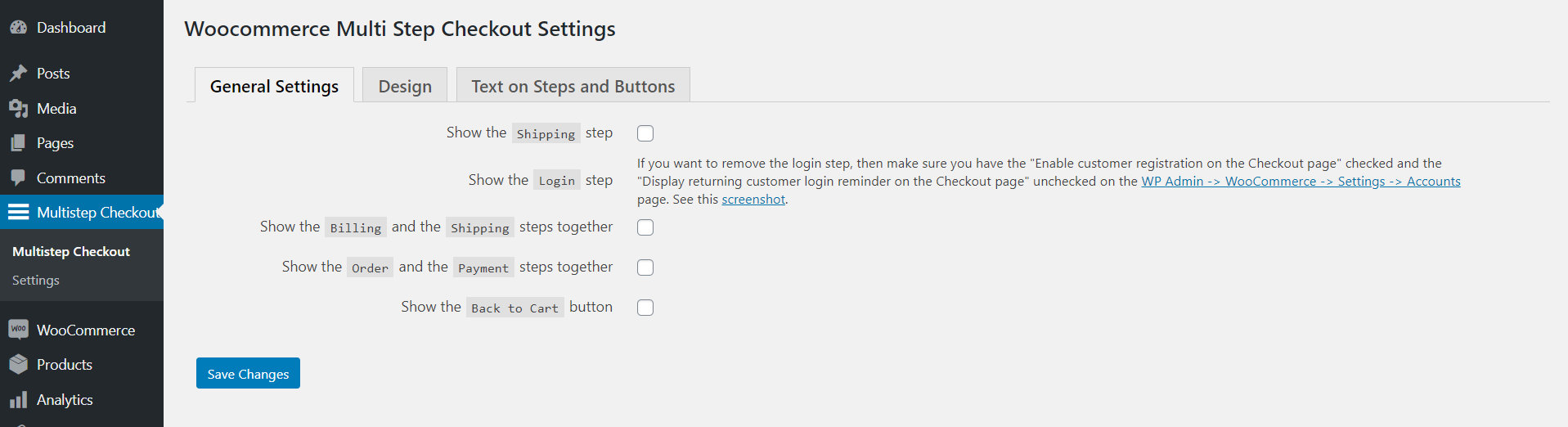Click the Comments speech bubble icon
1568x427 pixels.
(x=18, y=178)
